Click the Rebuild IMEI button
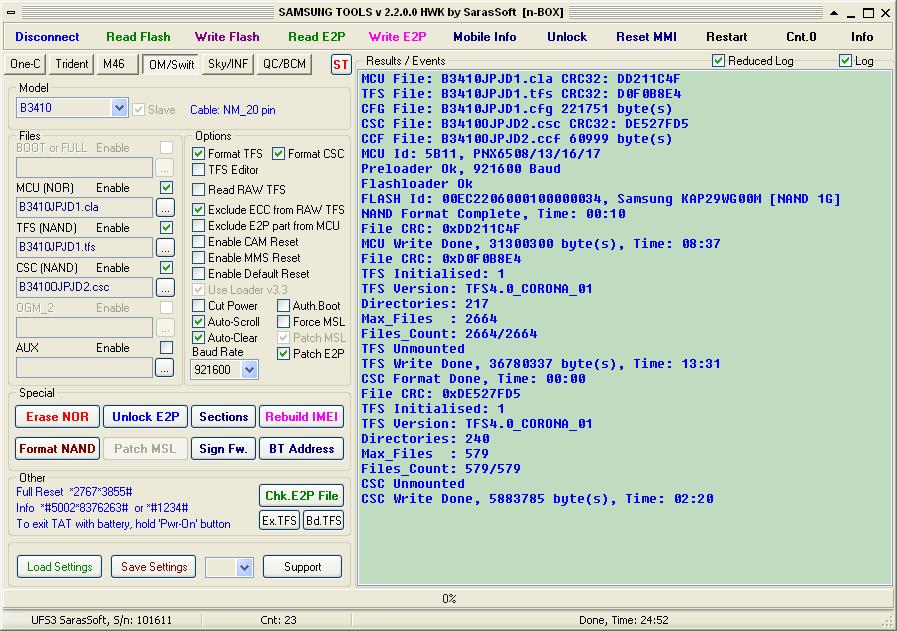Screen dimensions: 897x631 click(301, 417)
